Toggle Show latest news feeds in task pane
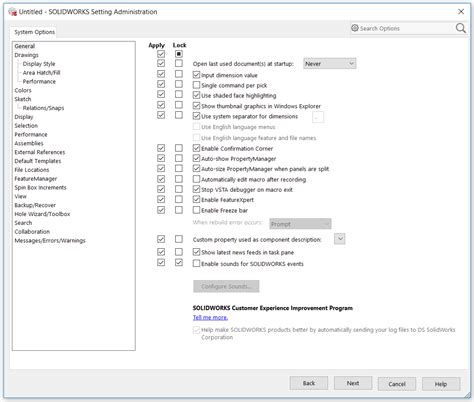Viewport: 474px width, 402px height. click(196, 252)
